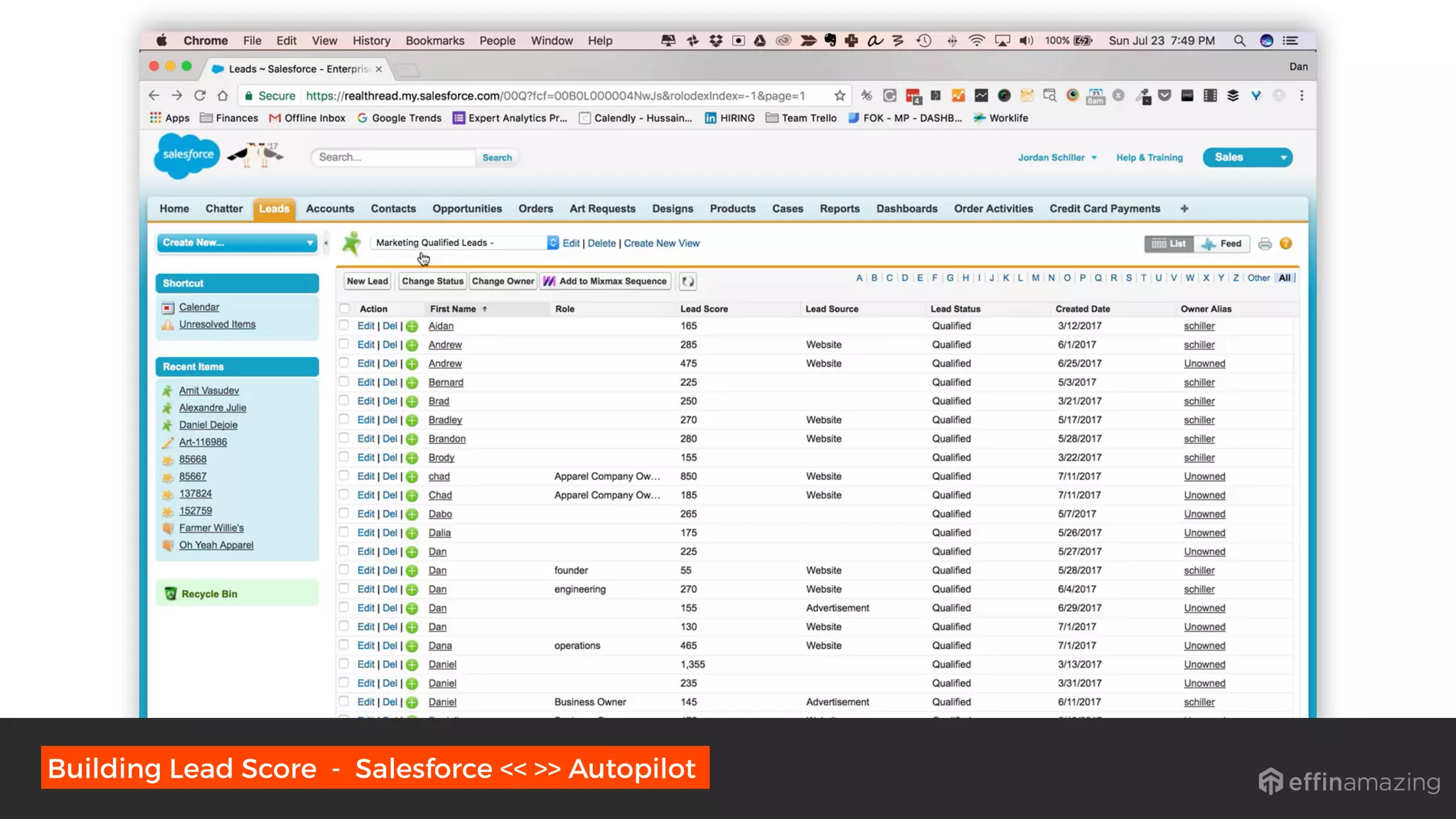1456x819 pixels.
Task: Open the printable view printer icon
Action: pos(1265,244)
